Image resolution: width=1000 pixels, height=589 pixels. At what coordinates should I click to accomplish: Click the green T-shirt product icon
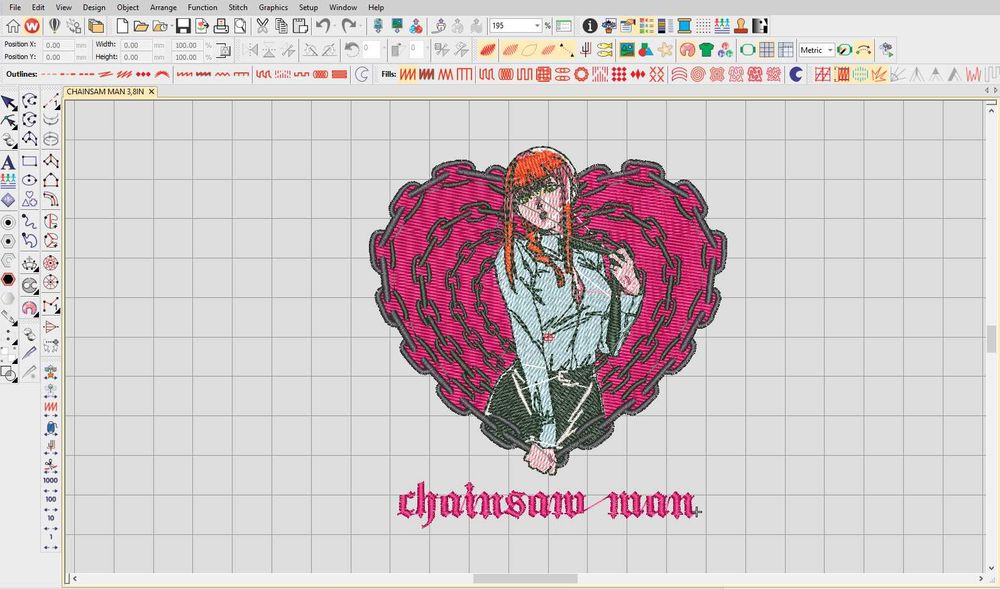click(x=705, y=50)
